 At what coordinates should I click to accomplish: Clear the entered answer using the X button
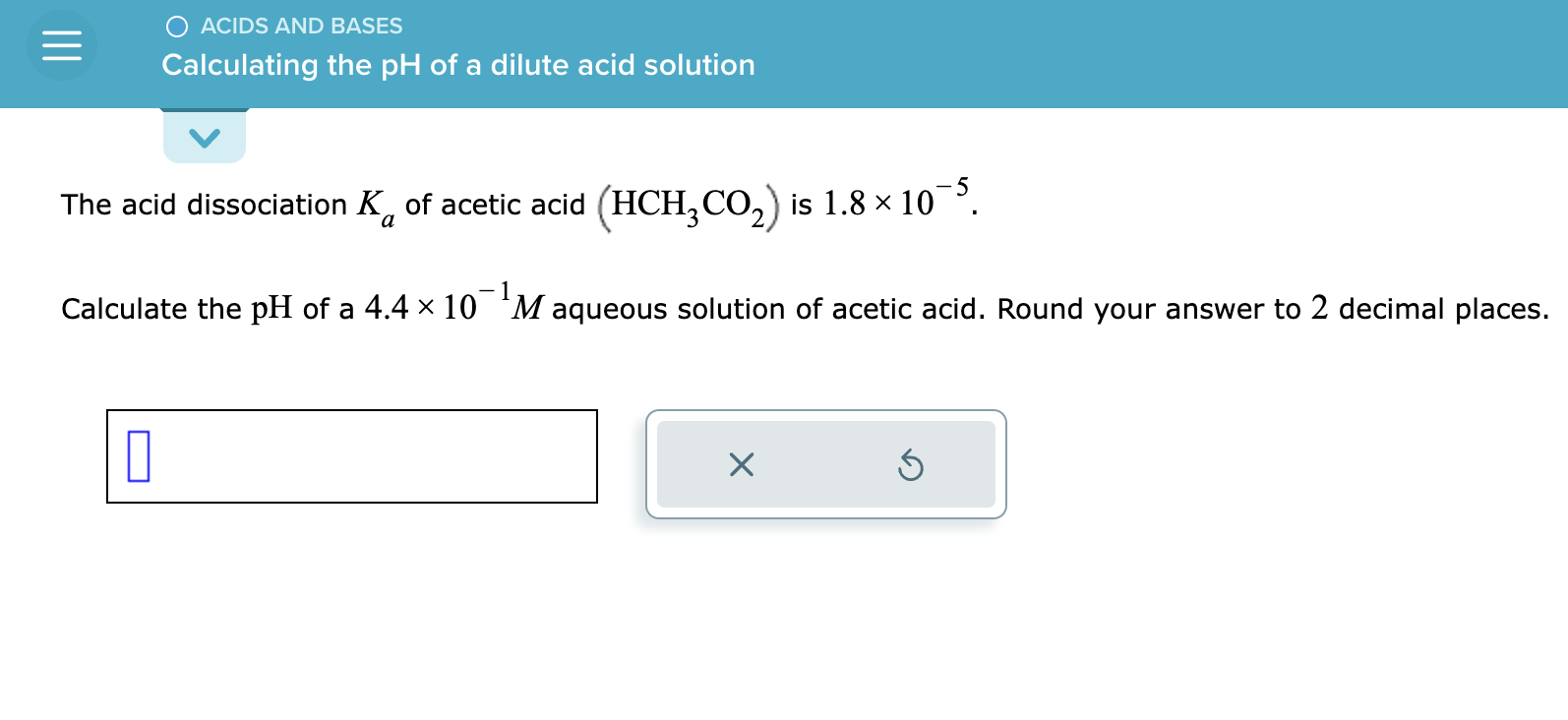pyautogui.click(x=741, y=465)
